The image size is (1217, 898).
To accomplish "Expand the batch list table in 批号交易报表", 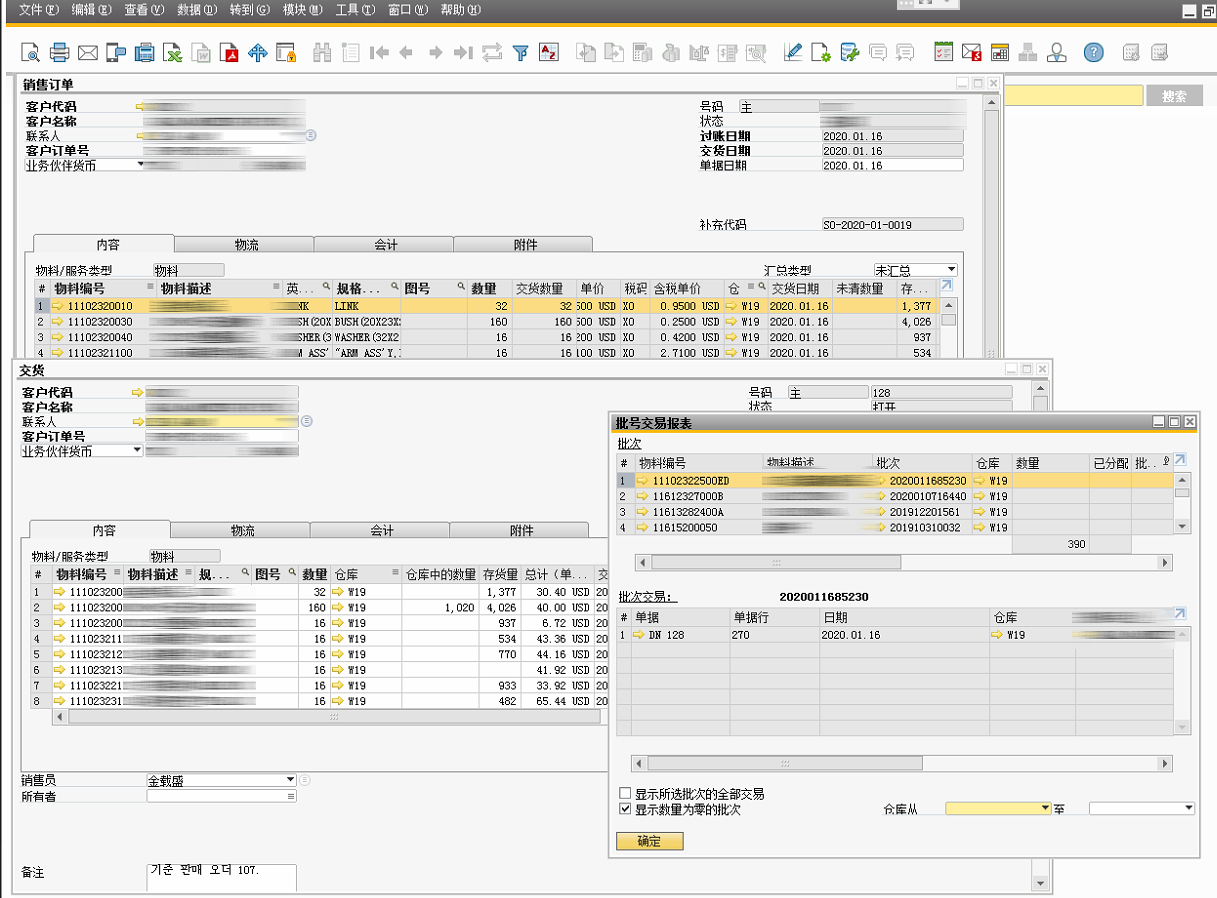I will 1180,460.
